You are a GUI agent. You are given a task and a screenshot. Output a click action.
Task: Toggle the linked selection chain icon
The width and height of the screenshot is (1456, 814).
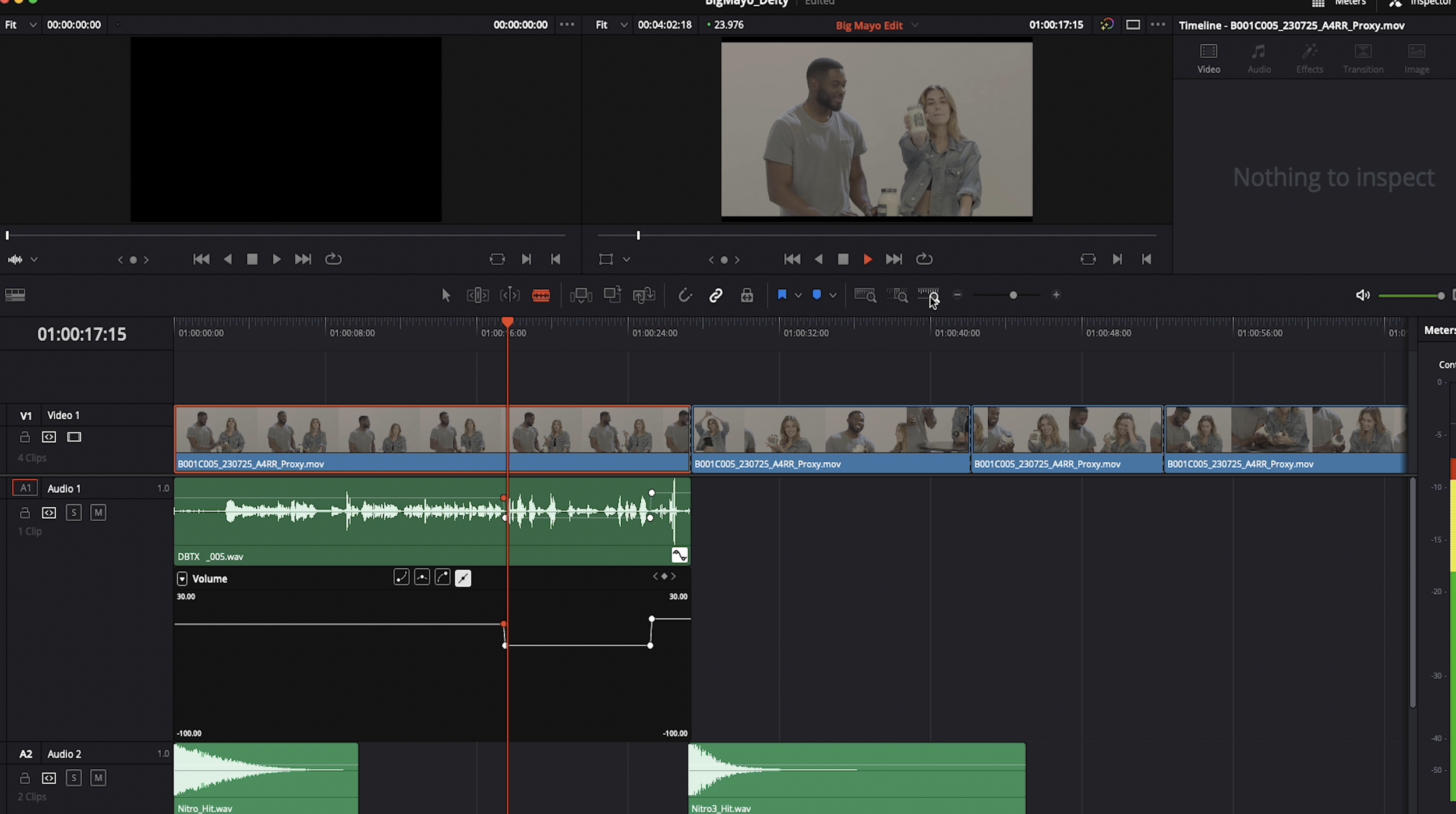pos(716,295)
